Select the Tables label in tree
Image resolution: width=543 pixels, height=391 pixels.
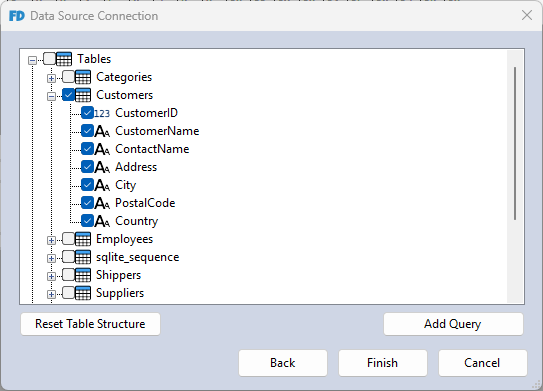click(x=94, y=59)
